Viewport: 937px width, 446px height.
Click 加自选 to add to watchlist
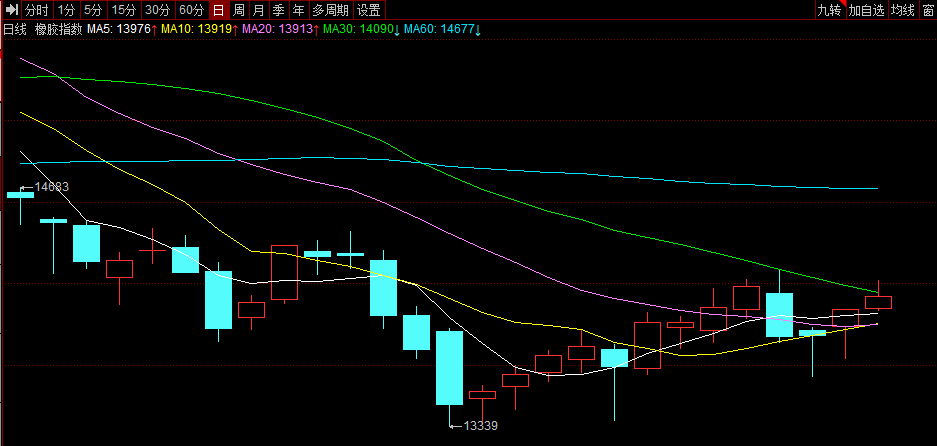tap(867, 10)
